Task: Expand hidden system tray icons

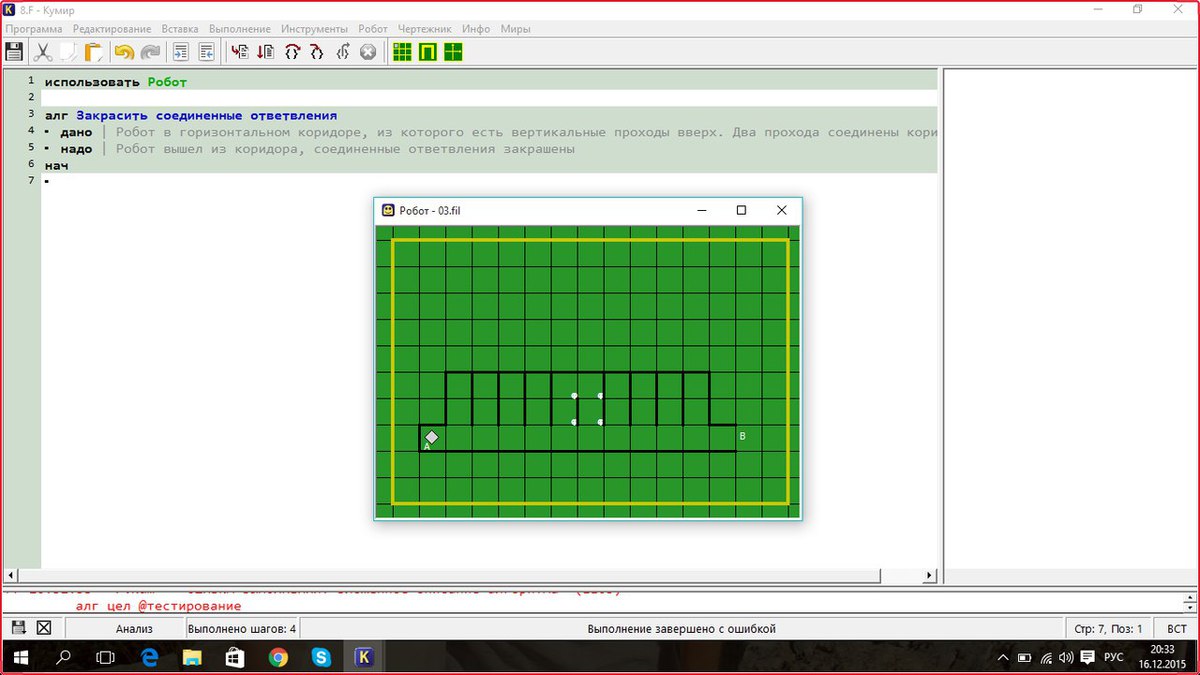Action: (1003, 657)
